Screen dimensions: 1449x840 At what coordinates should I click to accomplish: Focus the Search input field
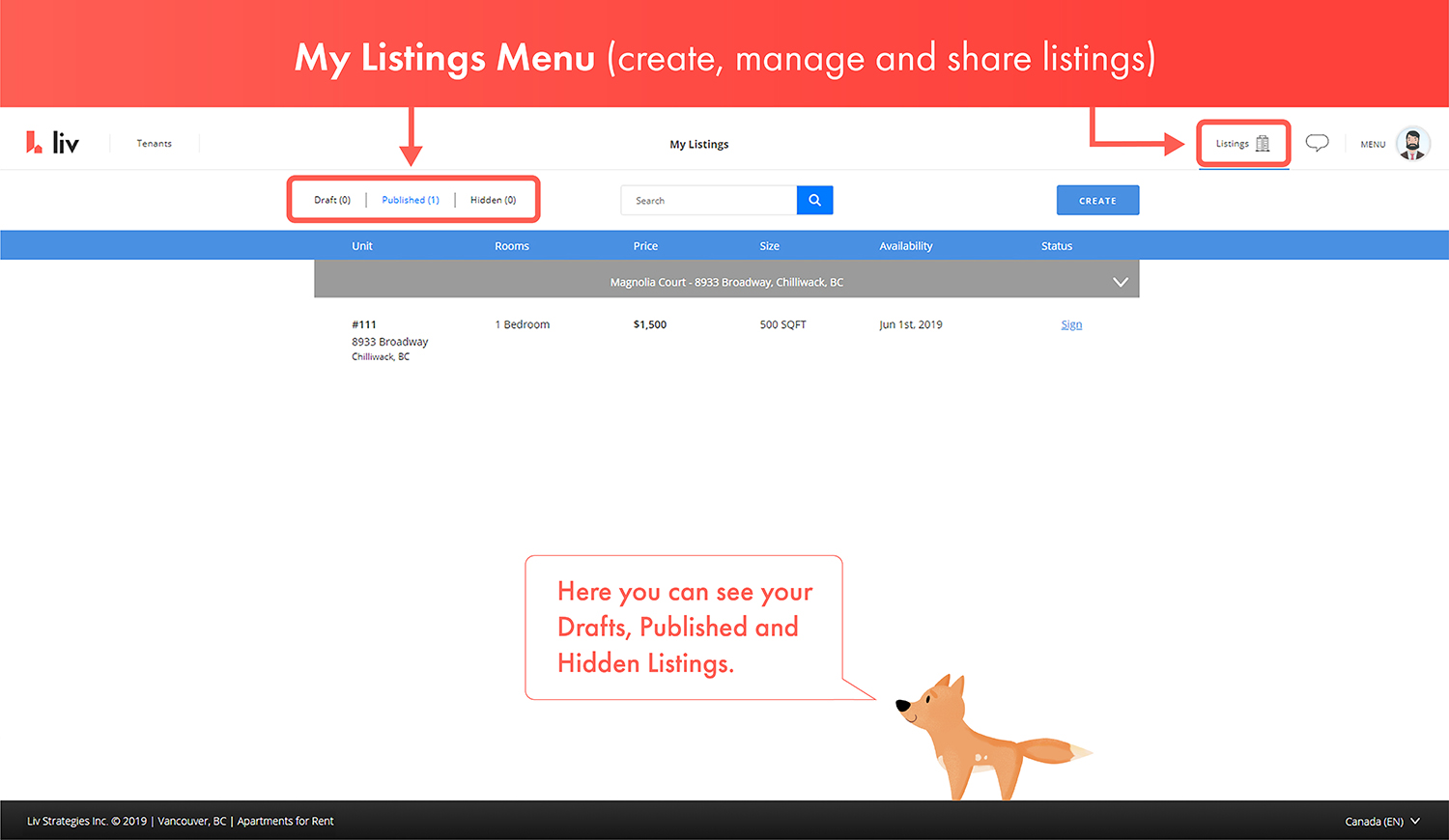point(709,200)
